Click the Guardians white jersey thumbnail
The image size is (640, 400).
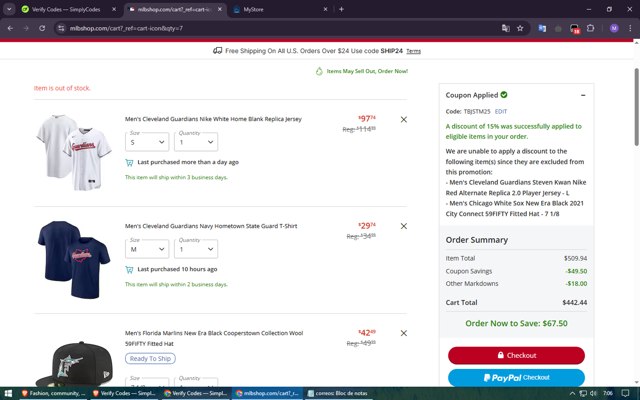click(x=74, y=152)
